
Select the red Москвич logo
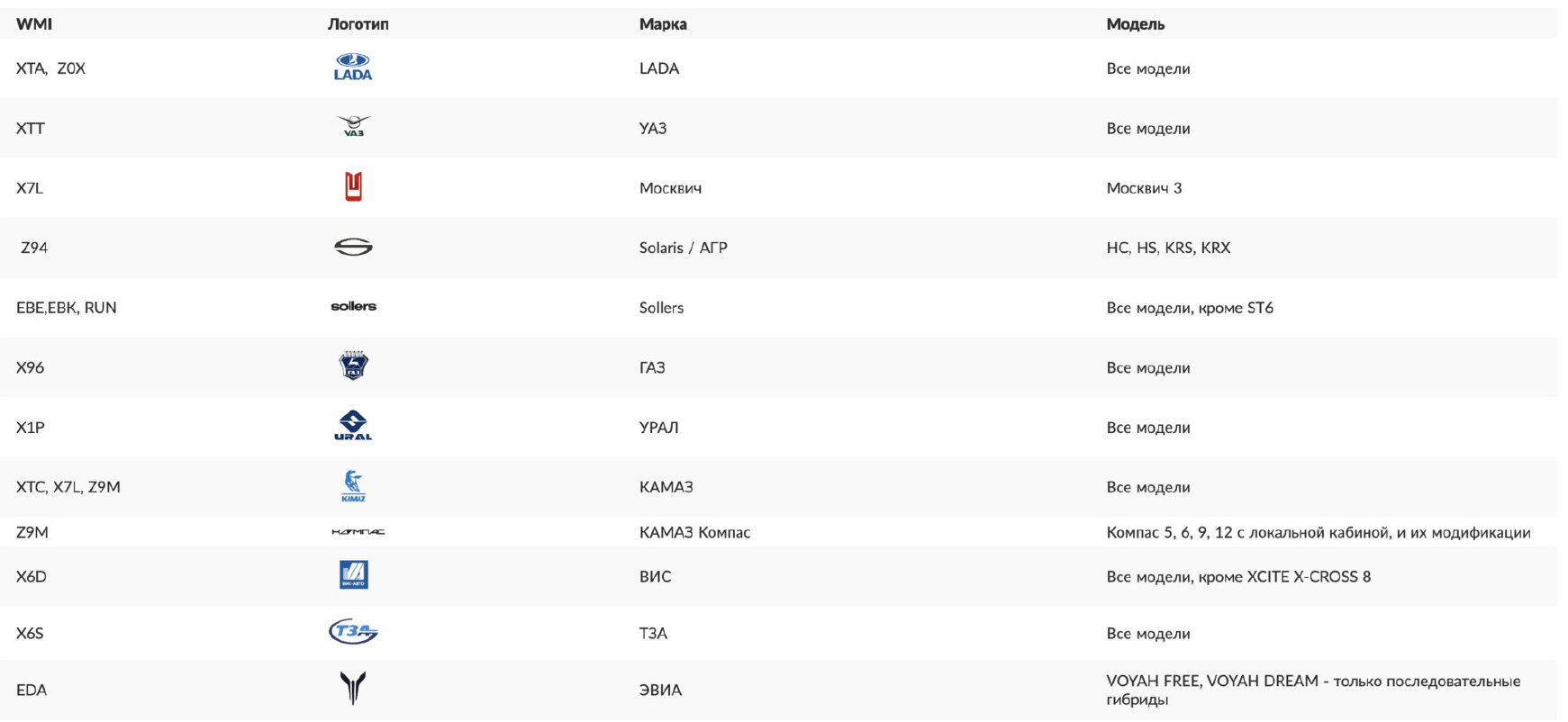353,186
